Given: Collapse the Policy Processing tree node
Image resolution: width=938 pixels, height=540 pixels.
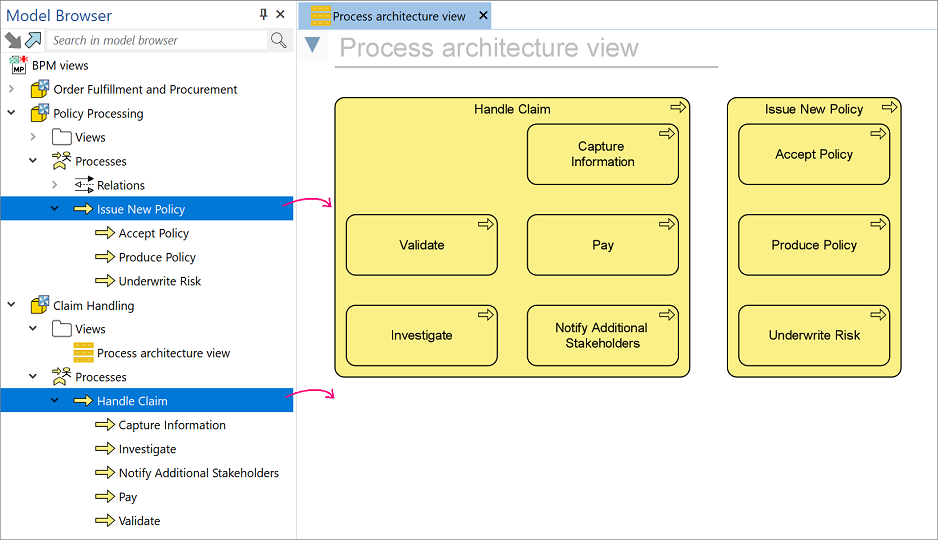Looking at the screenshot, I should (12, 113).
